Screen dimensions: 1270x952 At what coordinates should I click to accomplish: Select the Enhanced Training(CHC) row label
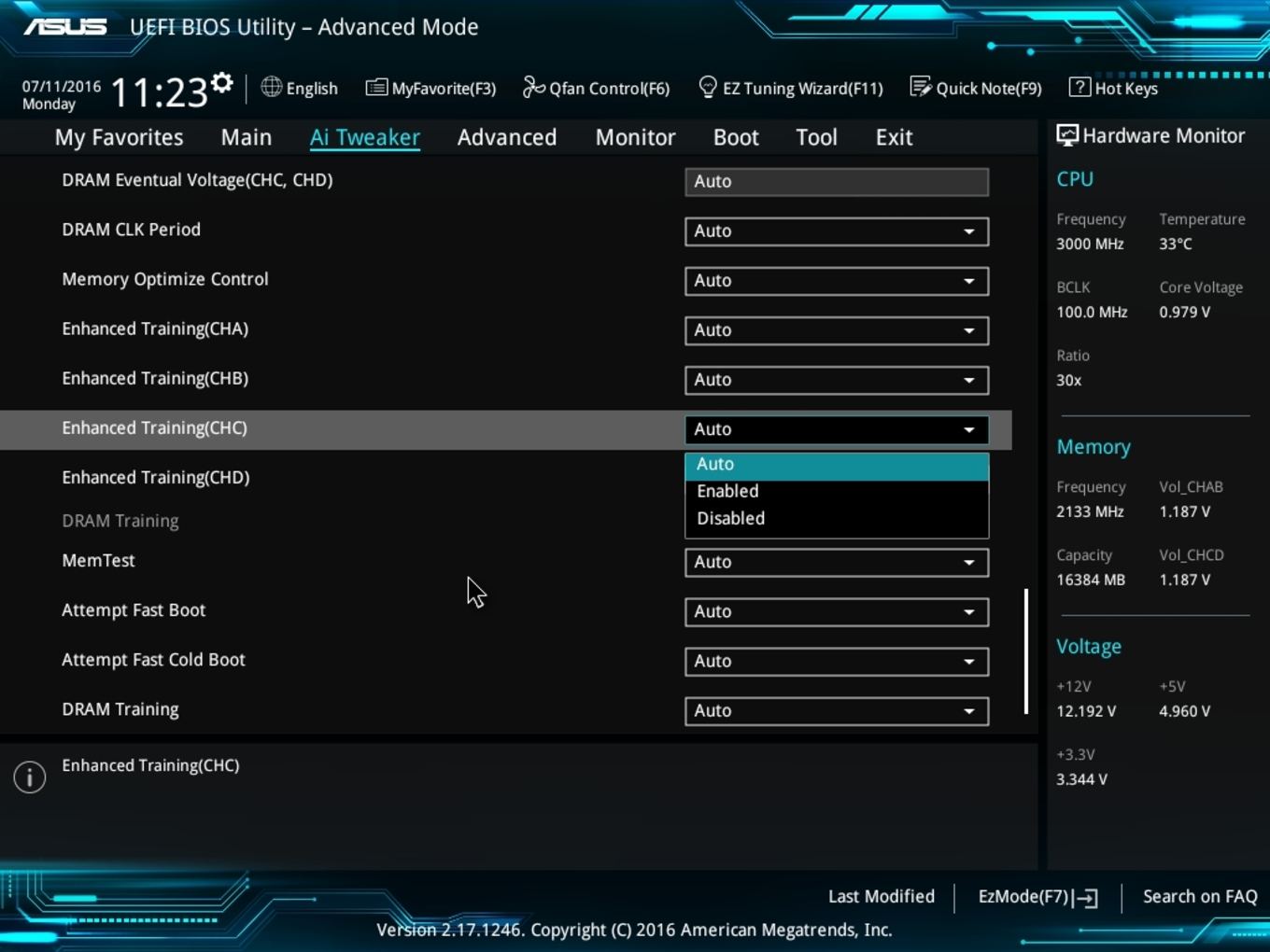click(154, 427)
